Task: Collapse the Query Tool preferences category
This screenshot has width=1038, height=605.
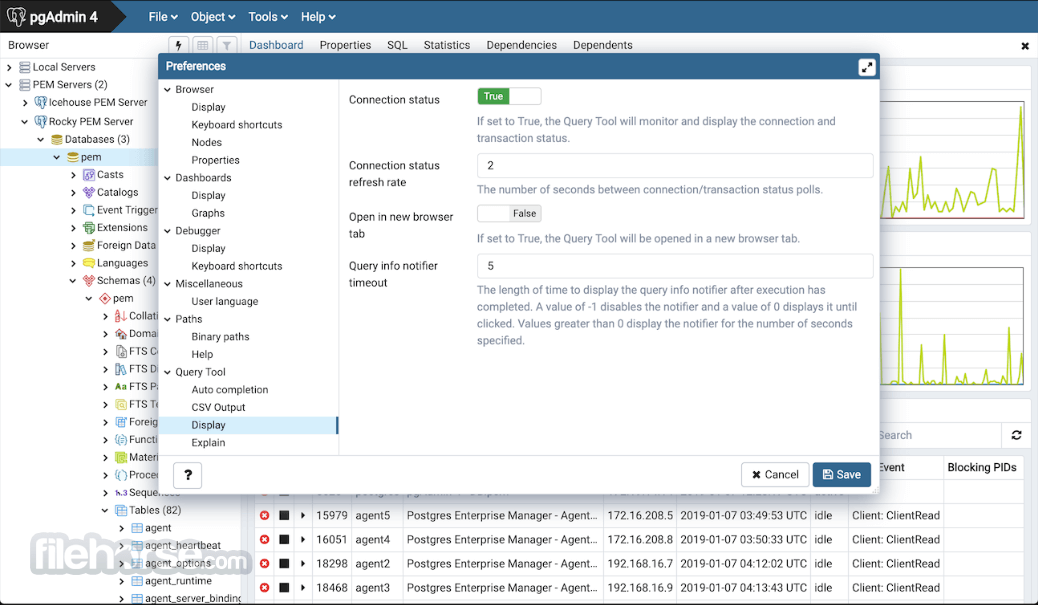Action: point(167,372)
